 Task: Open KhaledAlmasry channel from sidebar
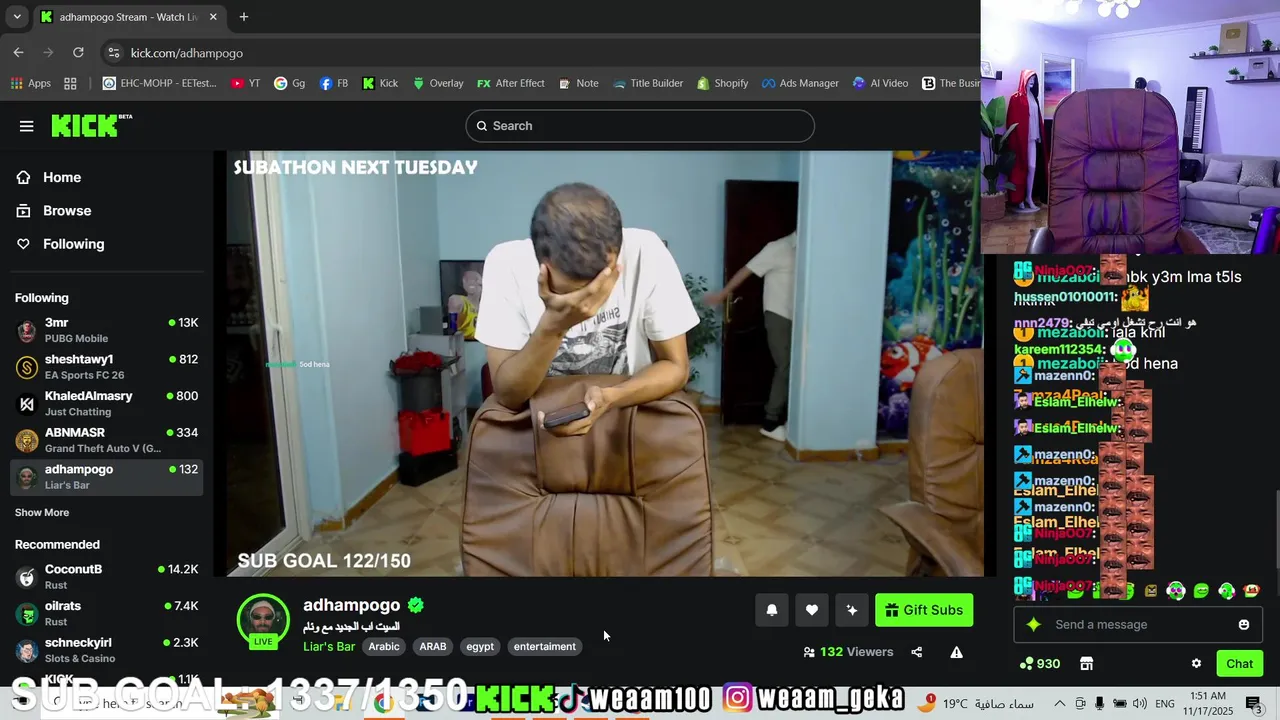click(107, 404)
